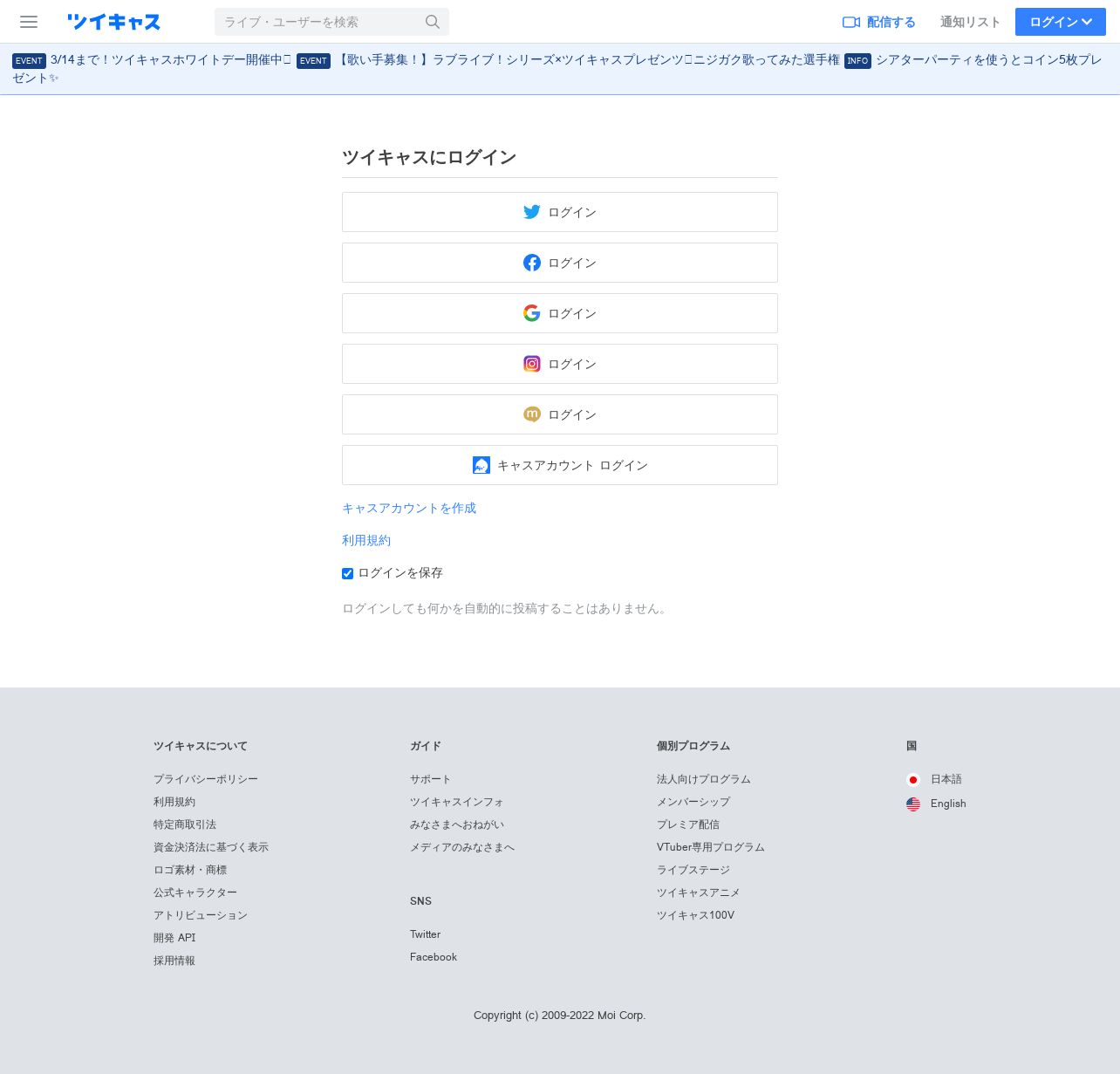Open the 利用規約 link below login buttons
The height and width of the screenshot is (1074, 1120).
(x=366, y=540)
